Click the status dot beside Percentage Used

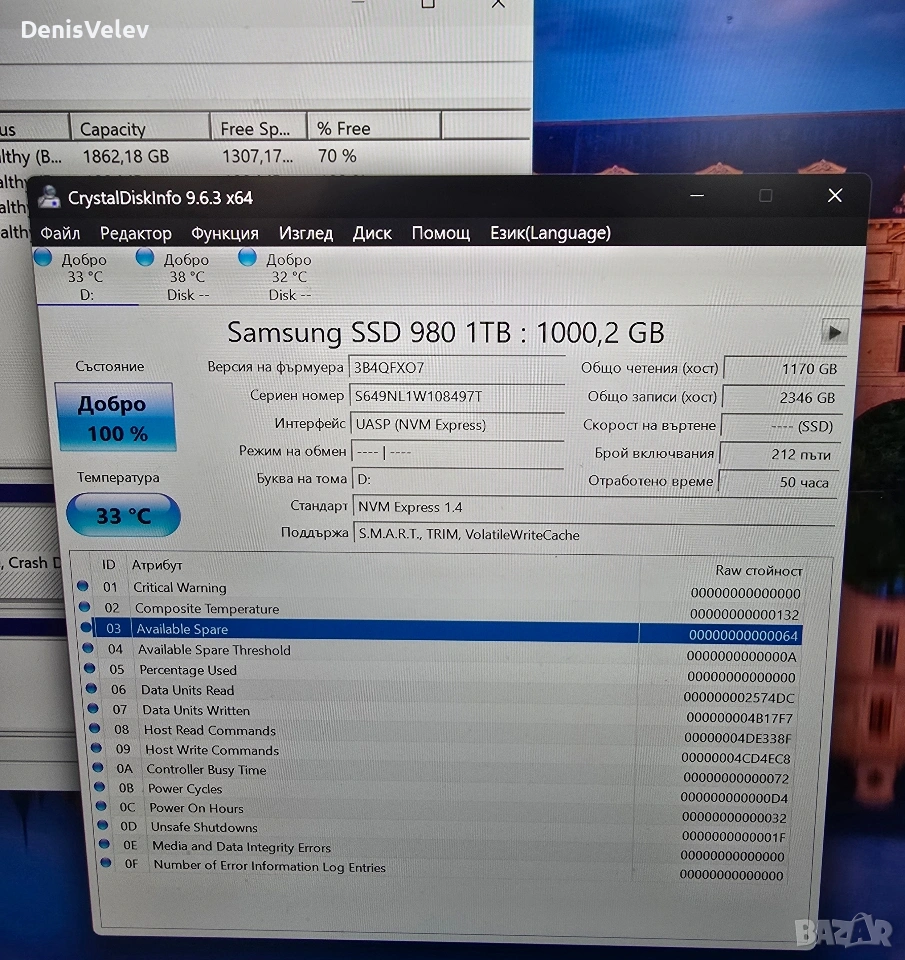click(x=87, y=669)
